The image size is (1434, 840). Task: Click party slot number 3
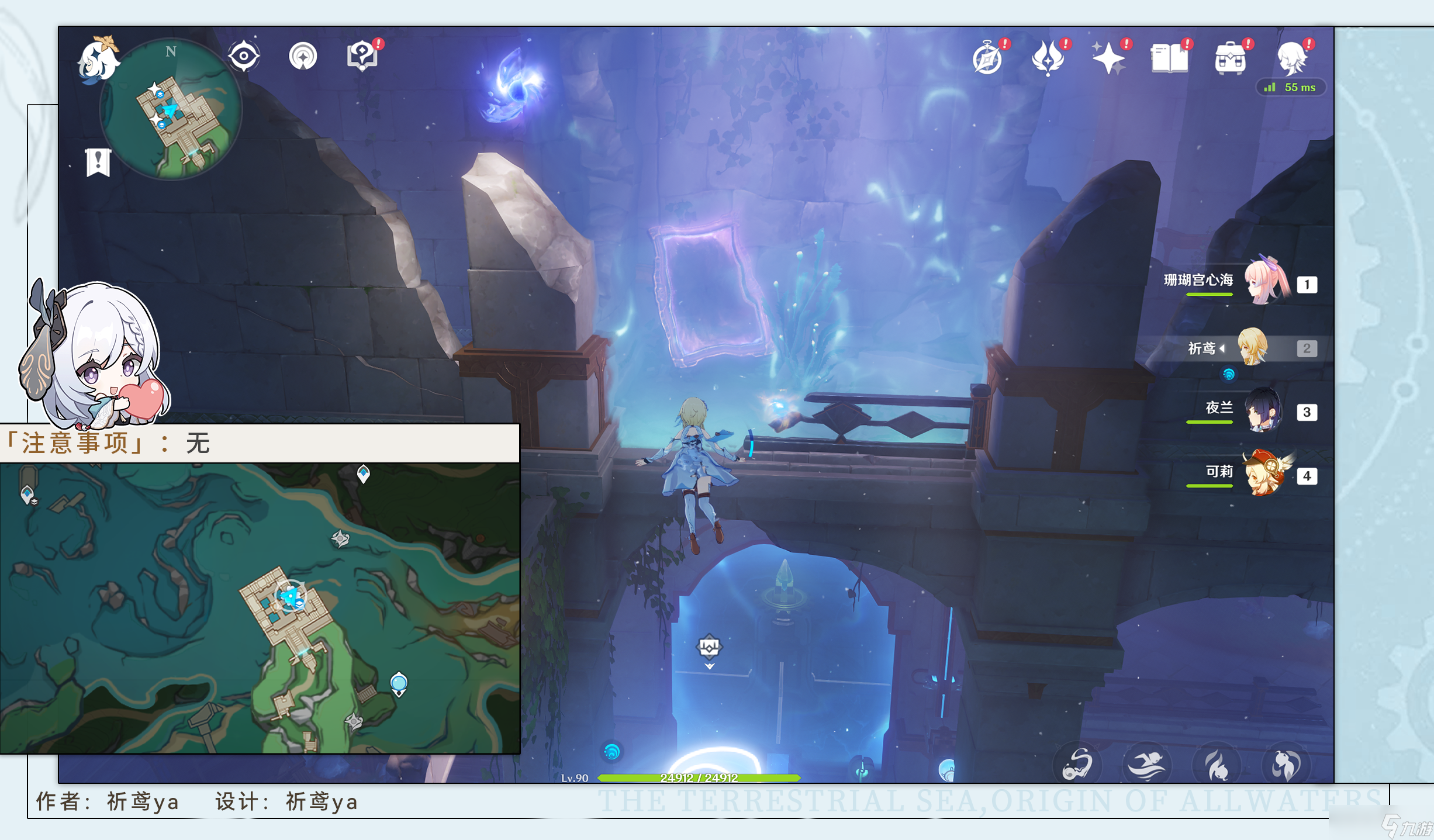(x=1307, y=412)
